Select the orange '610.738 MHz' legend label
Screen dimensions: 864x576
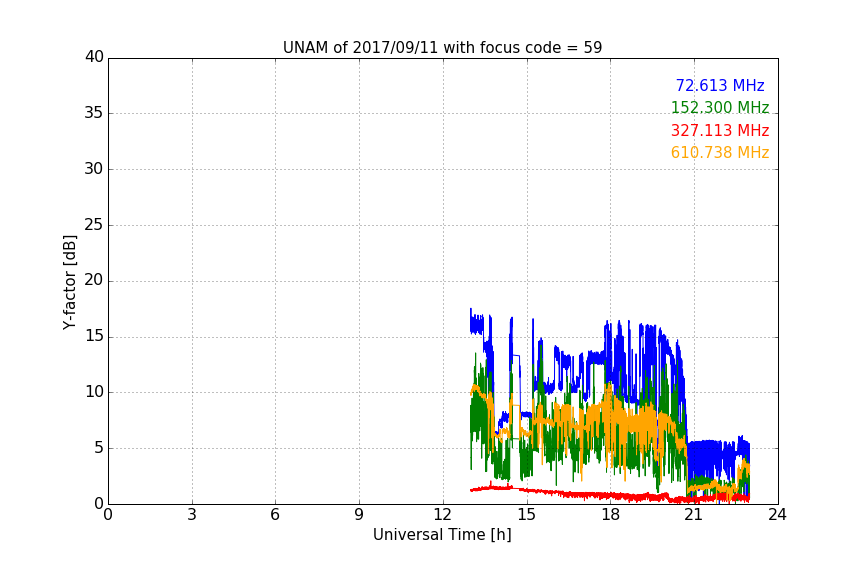pos(720,152)
